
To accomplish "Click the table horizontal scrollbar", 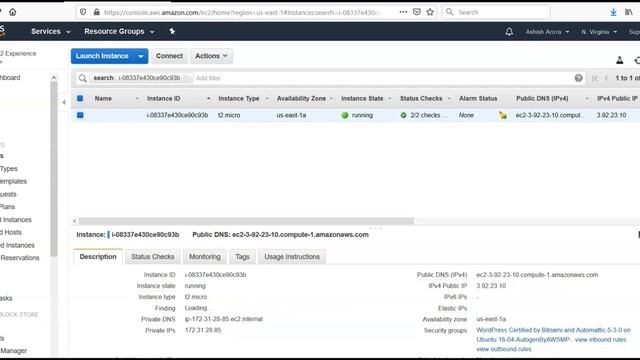I will 246,221.
